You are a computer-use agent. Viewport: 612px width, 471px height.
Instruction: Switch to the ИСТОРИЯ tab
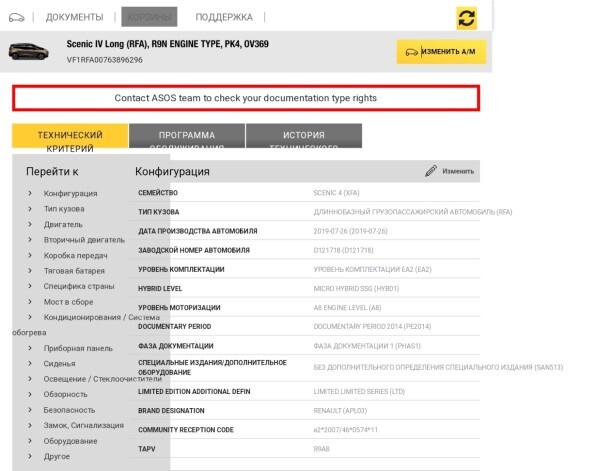(304, 136)
